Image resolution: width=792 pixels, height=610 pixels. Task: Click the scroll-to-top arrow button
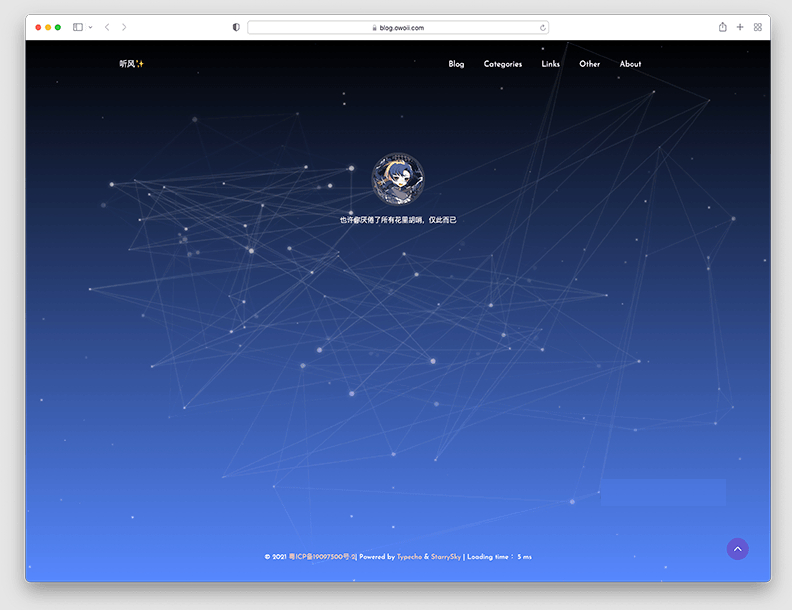pyautogui.click(x=737, y=549)
